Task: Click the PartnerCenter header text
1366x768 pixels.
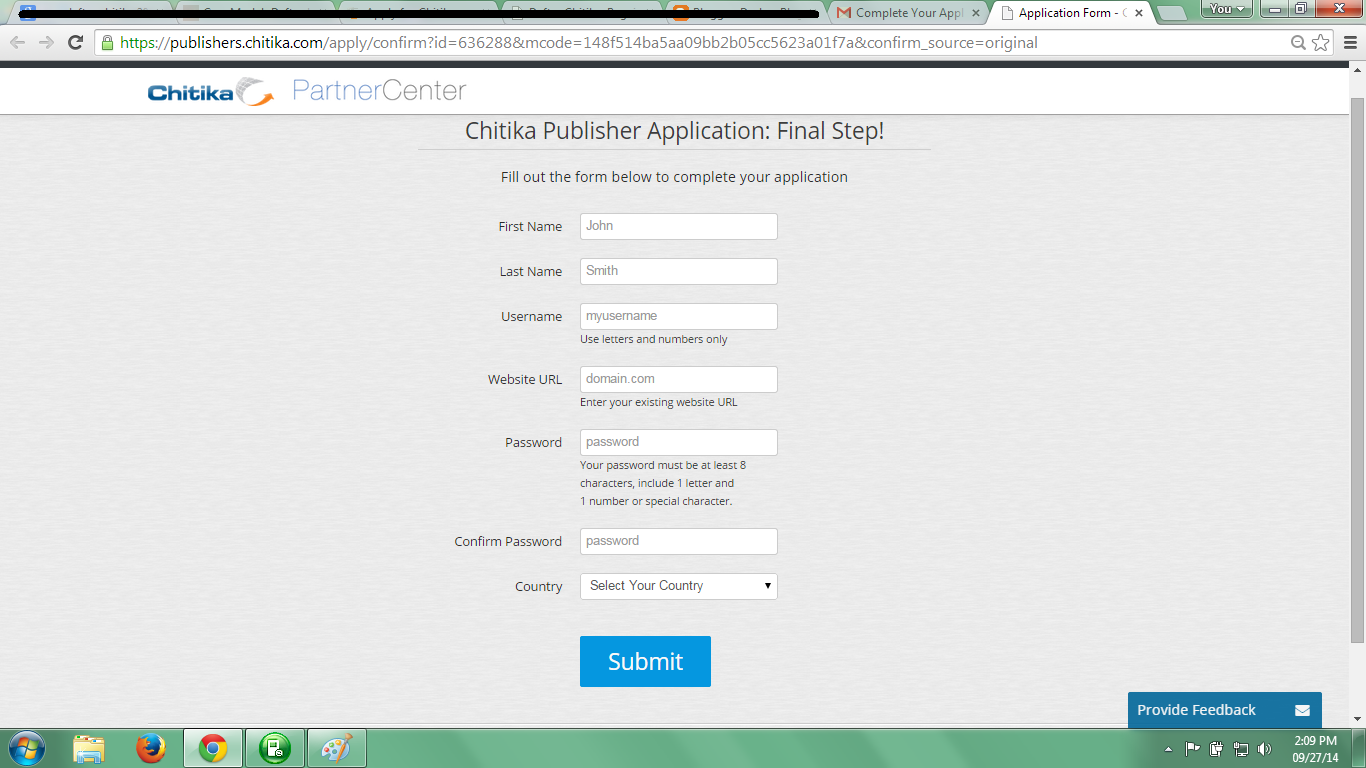Action: coord(379,91)
